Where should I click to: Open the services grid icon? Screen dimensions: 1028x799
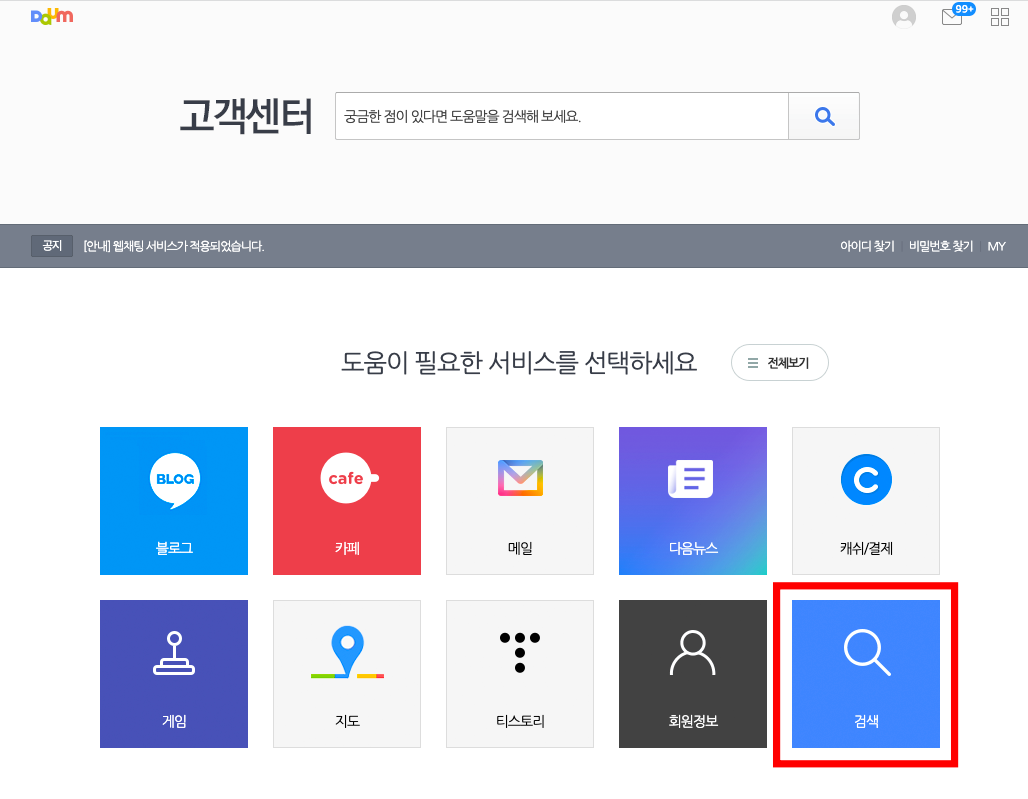(999, 17)
